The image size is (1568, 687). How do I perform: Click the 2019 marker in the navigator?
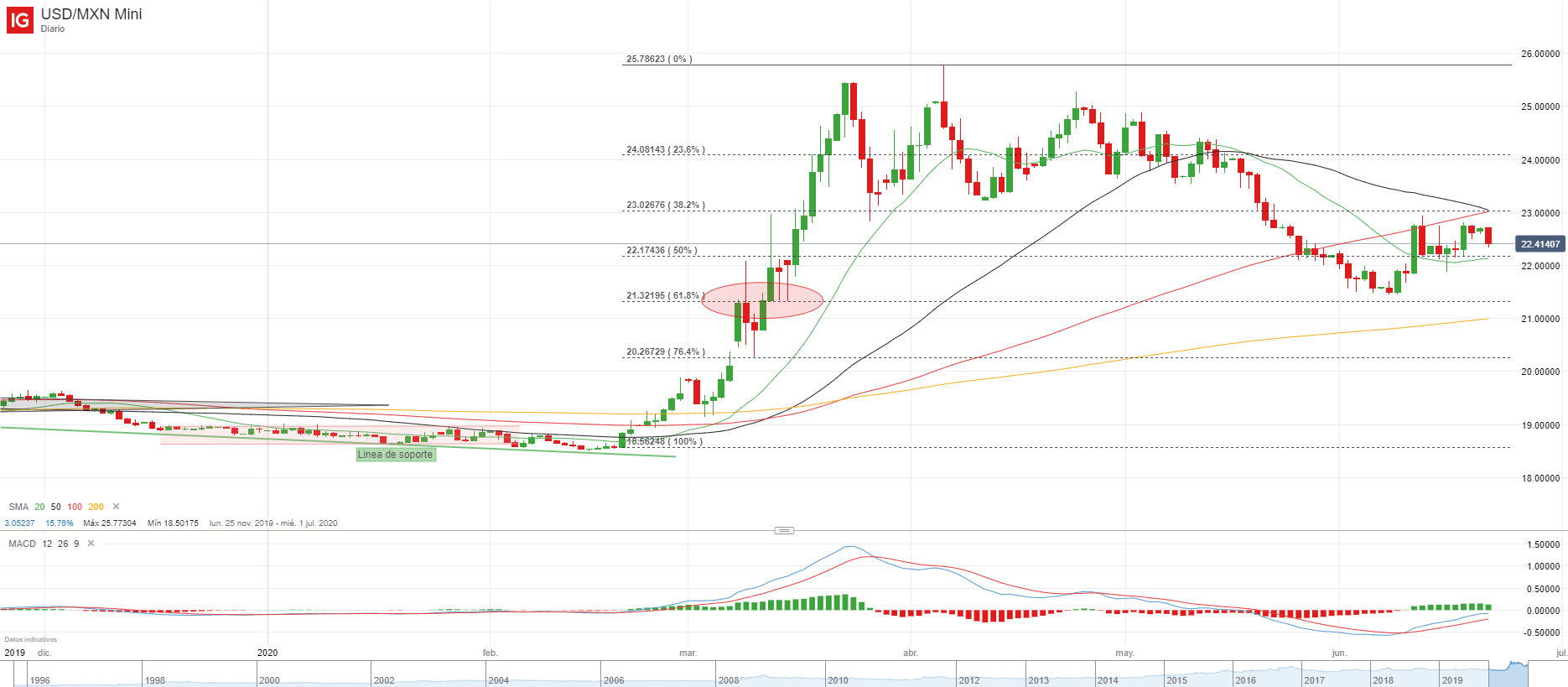[x=1452, y=680]
